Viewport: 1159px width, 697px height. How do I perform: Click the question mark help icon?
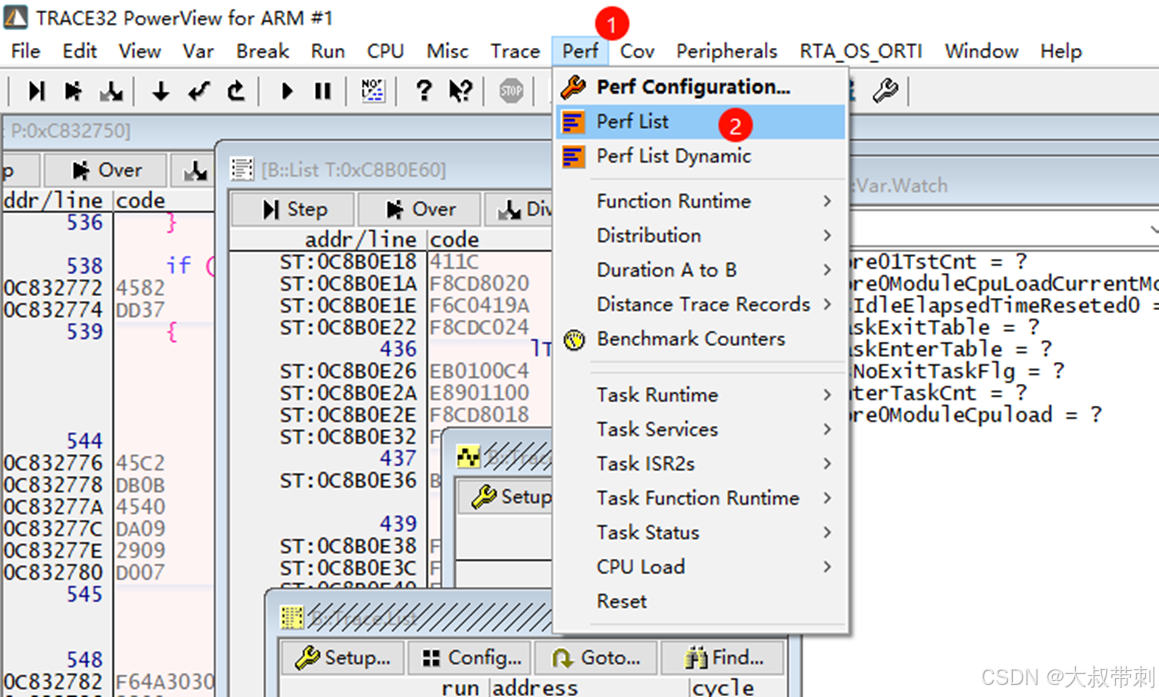[424, 91]
